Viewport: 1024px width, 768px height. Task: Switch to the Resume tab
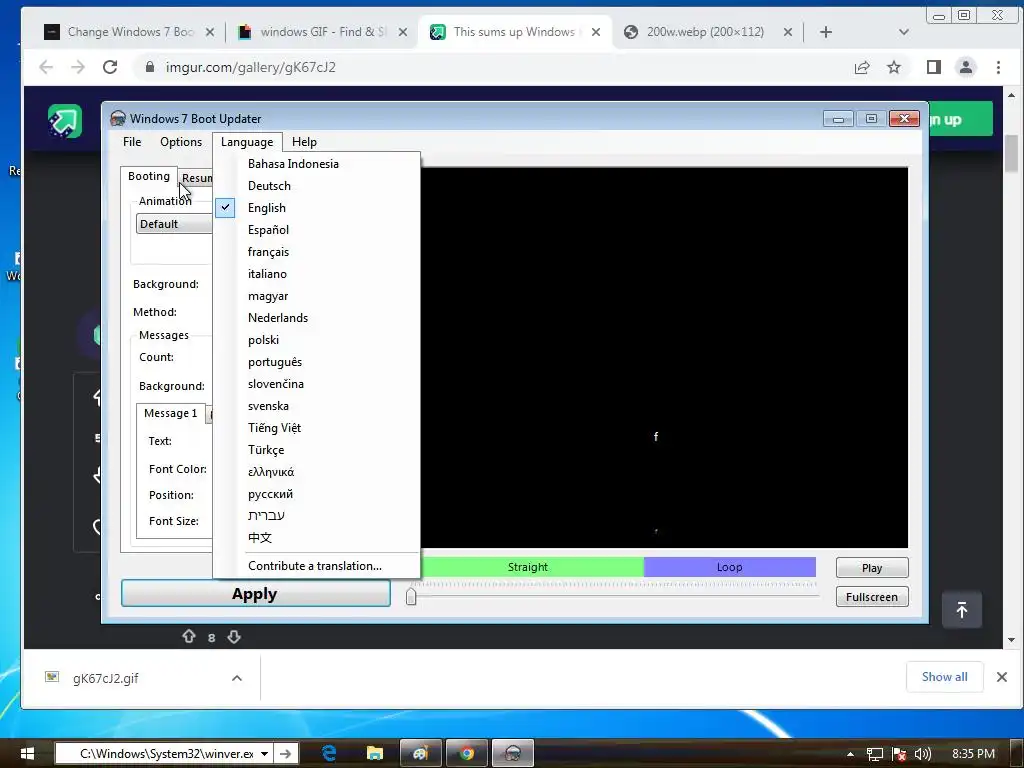[x=196, y=178]
